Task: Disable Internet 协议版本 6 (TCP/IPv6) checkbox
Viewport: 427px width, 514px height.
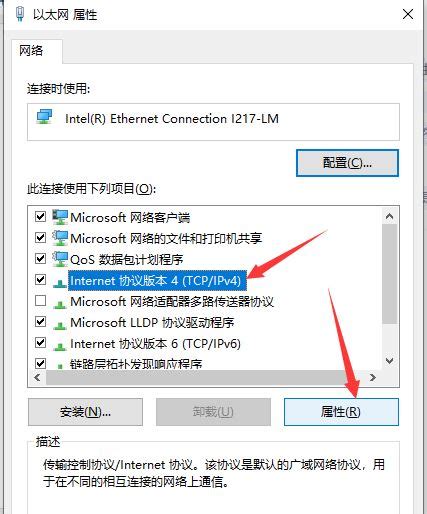Action: click(x=40, y=342)
